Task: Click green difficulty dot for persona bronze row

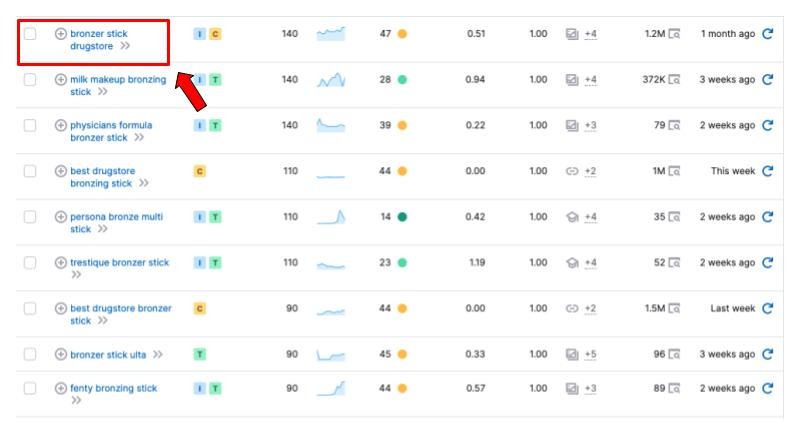Action: tap(402, 217)
